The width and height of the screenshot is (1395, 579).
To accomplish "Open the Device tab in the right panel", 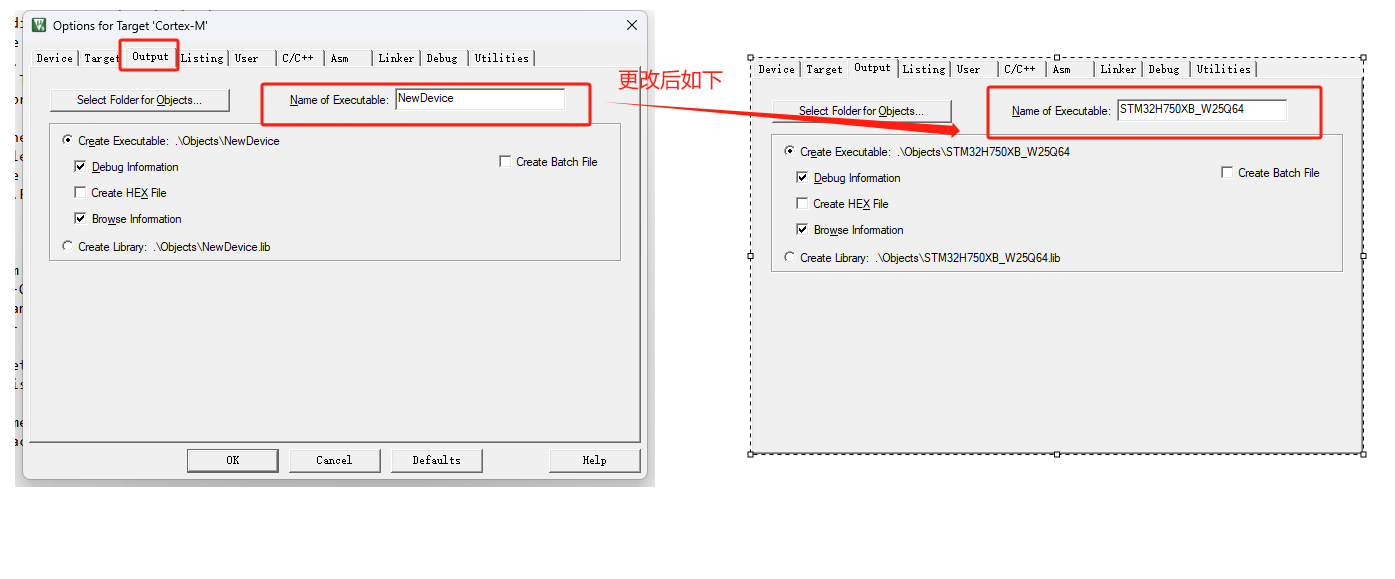I will pyautogui.click(x=776, y=69).
